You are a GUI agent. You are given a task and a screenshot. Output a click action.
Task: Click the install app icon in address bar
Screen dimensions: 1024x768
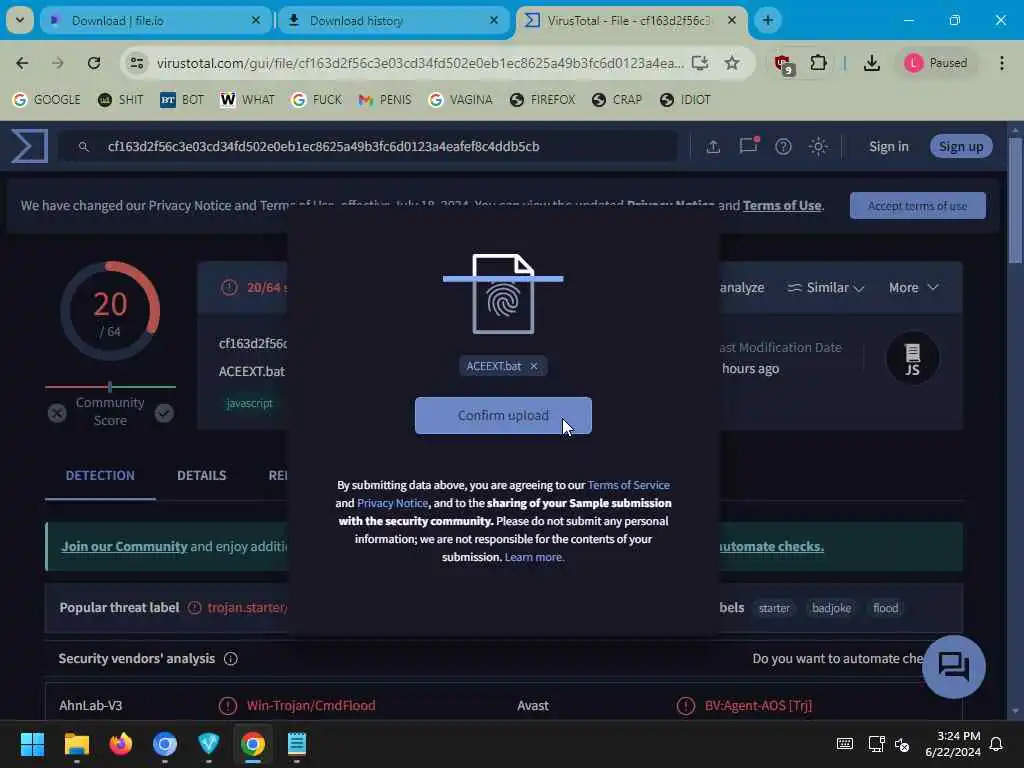(x=700, y=63)
